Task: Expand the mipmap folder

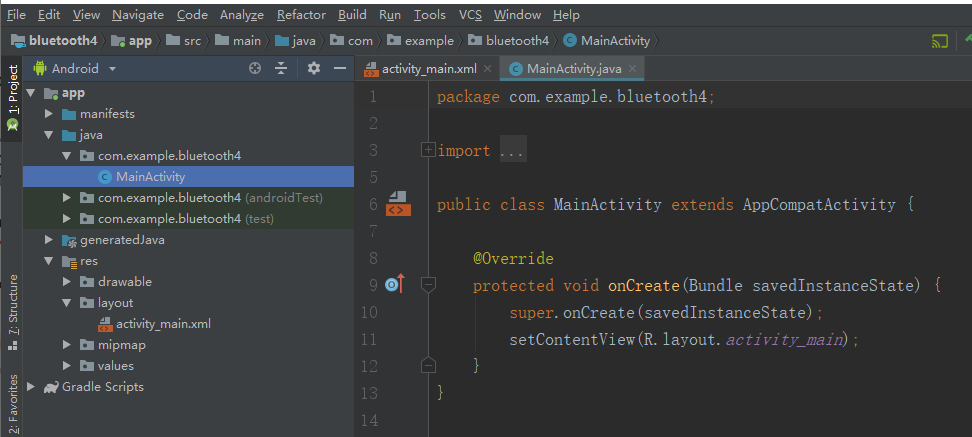Action: click(x=67, y=345)
